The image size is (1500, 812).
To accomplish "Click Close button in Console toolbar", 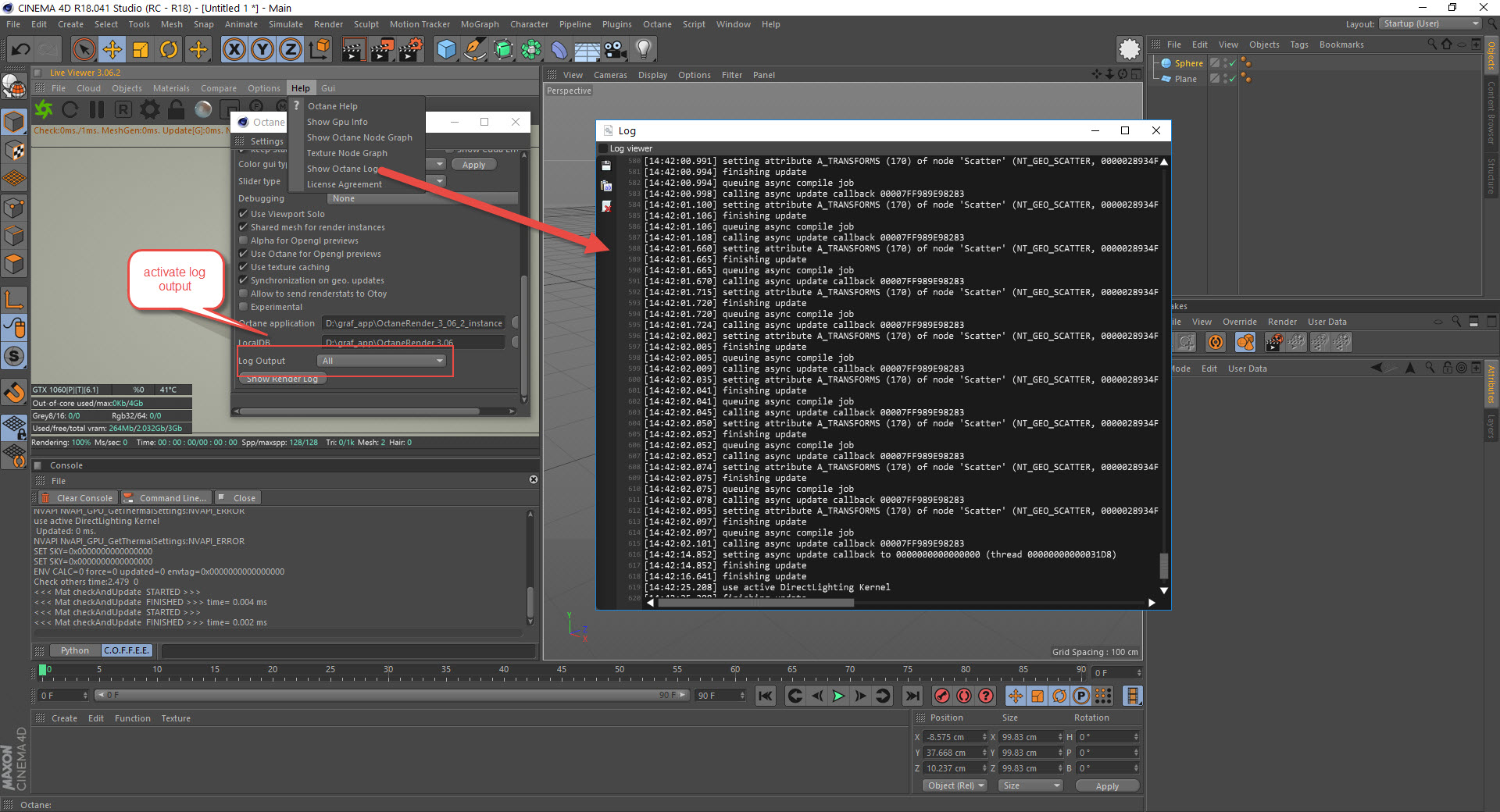I will coord(237,498).
